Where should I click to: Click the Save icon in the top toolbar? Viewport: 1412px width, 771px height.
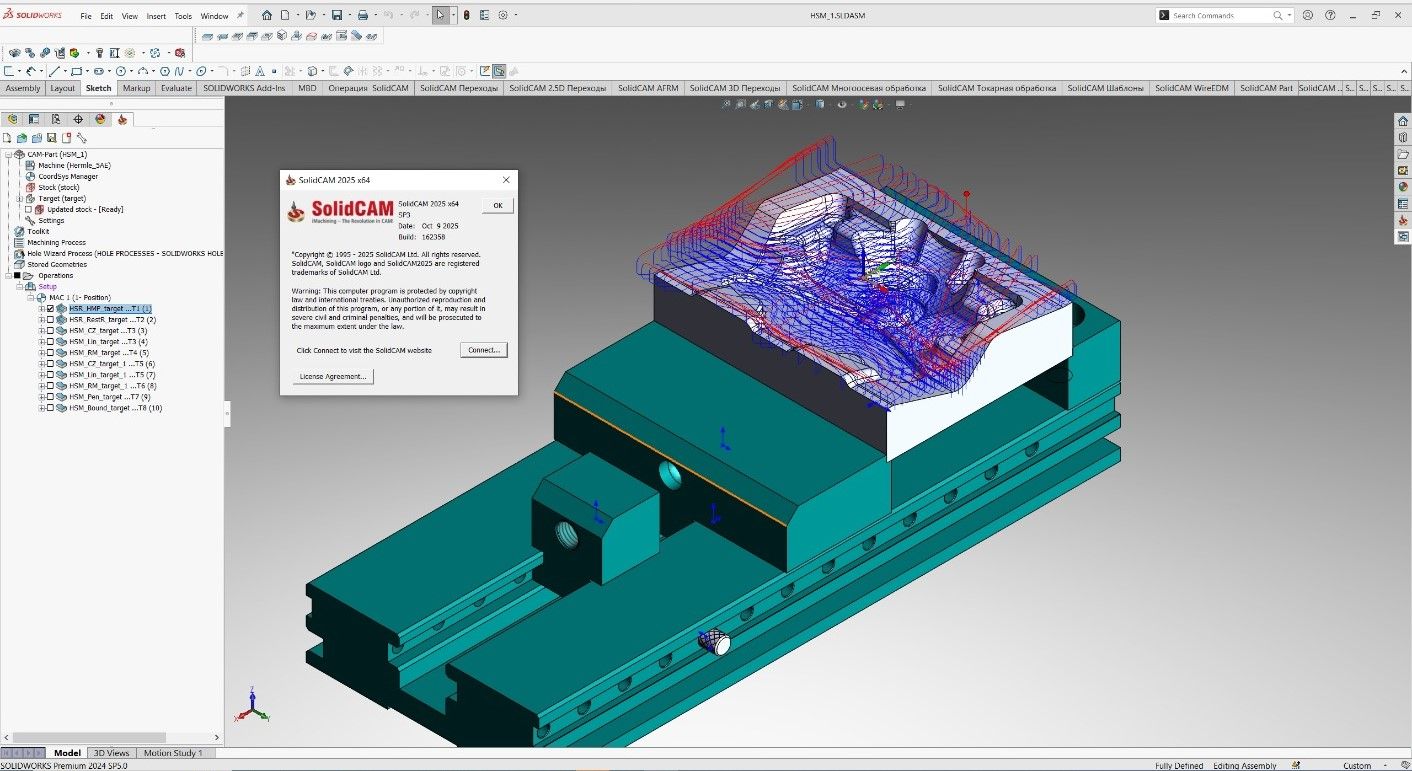(x=338, y=14)
